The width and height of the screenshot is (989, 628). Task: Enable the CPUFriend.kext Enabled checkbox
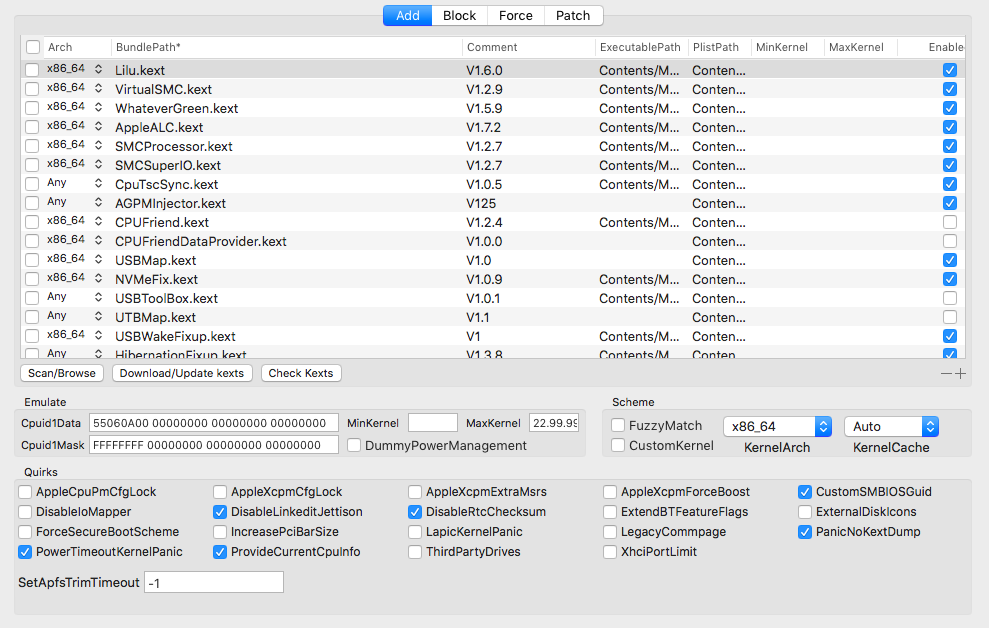950,222
